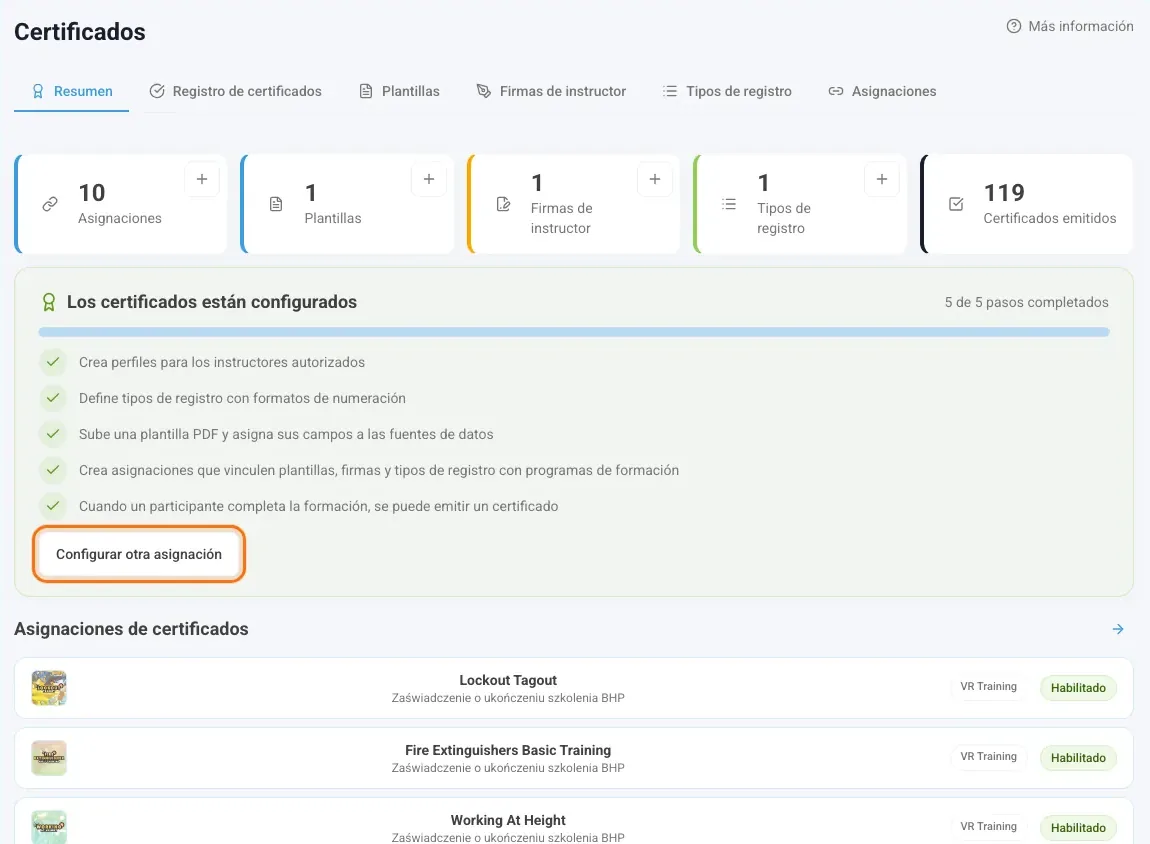Click the checkbox icon in Certificados emitidos card
Image resolution: width=1150 pixels, height=844 pixels.
[956, 204]
